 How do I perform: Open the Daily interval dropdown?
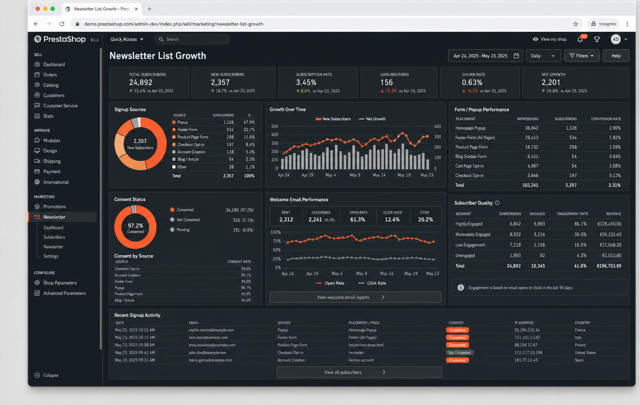542,56
